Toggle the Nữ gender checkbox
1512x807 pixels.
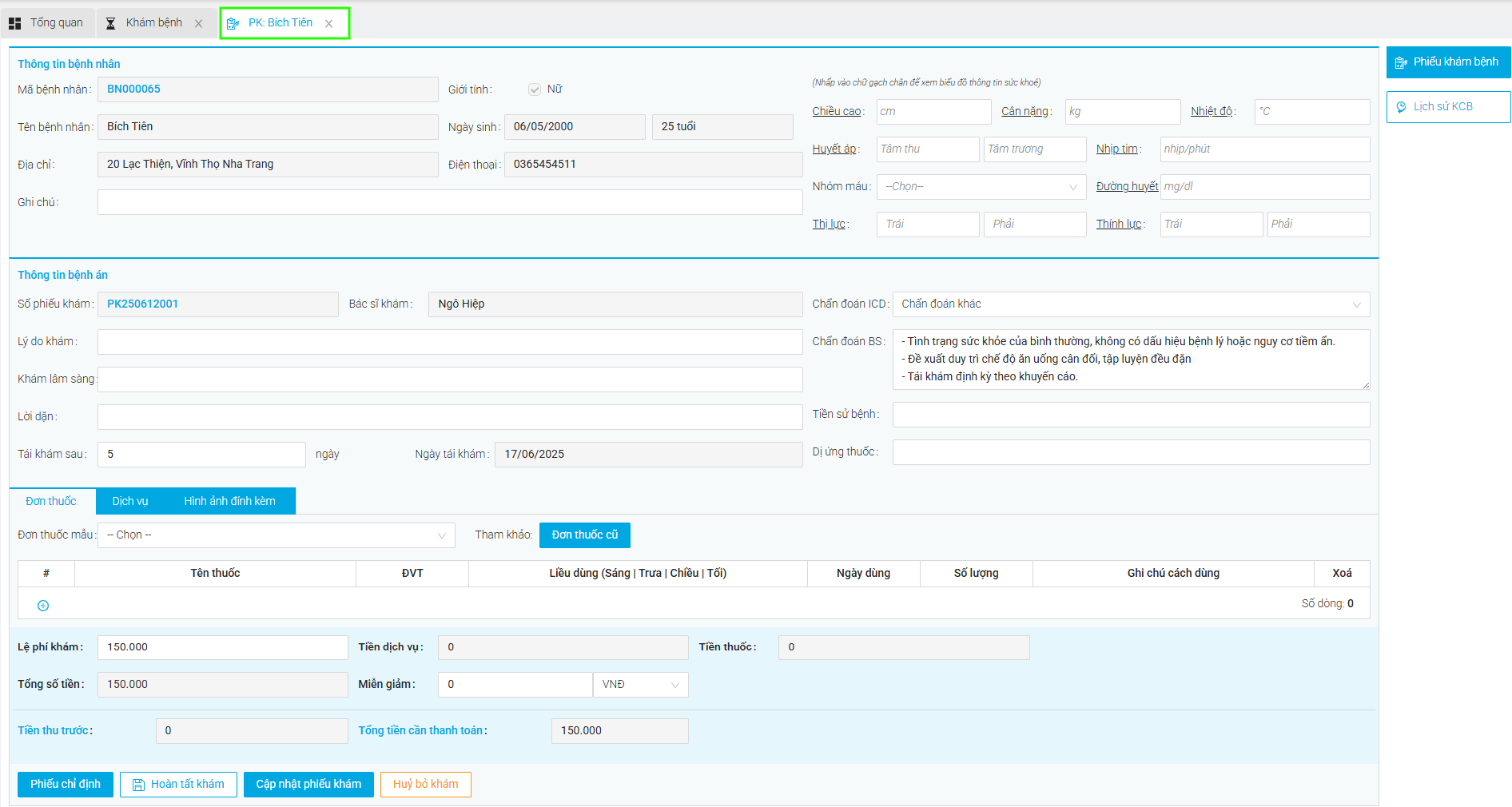click(x=535, y=89)
